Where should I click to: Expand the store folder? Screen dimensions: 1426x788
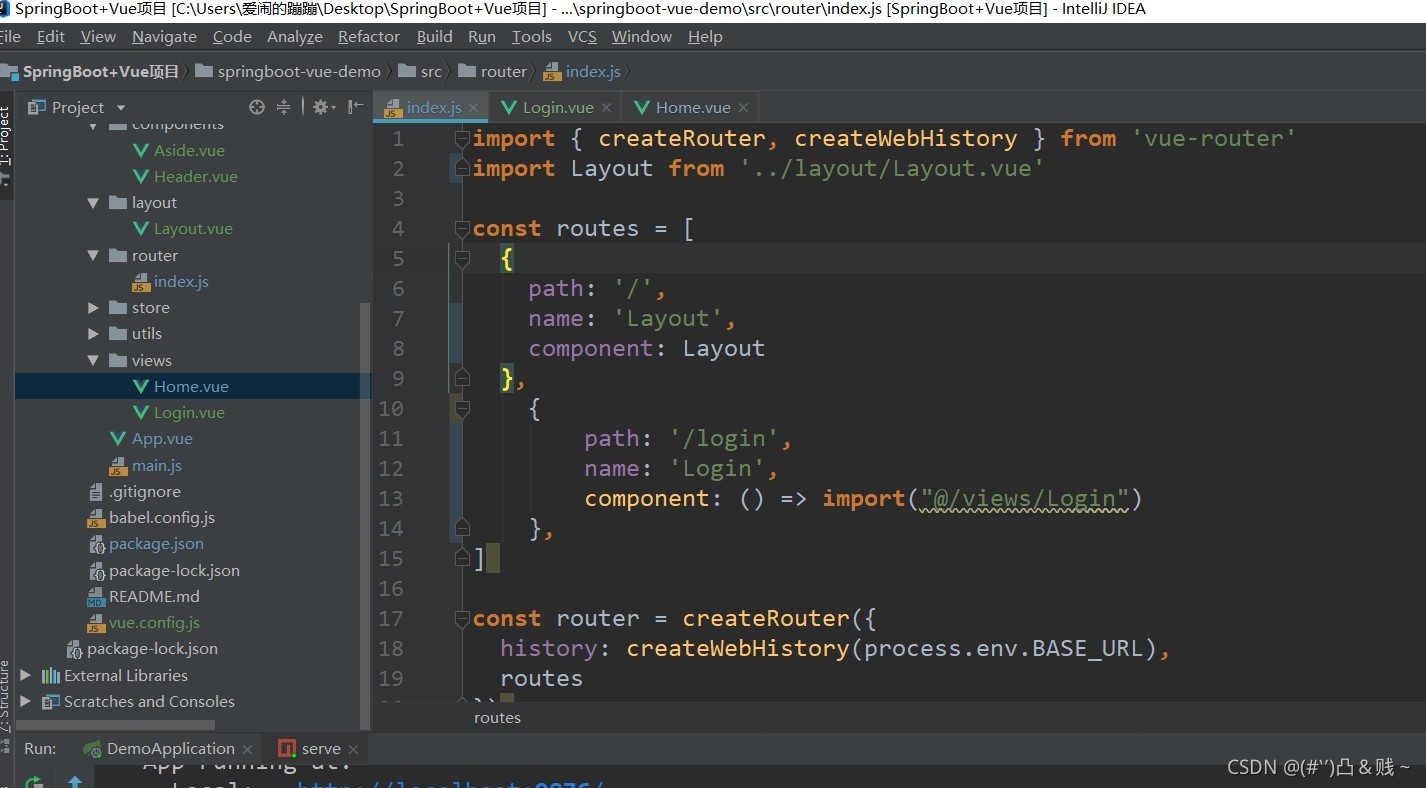click(93, 308)
